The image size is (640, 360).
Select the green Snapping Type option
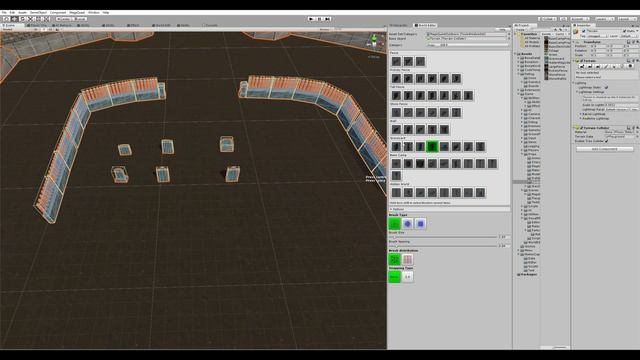click(x=395, y=277)
